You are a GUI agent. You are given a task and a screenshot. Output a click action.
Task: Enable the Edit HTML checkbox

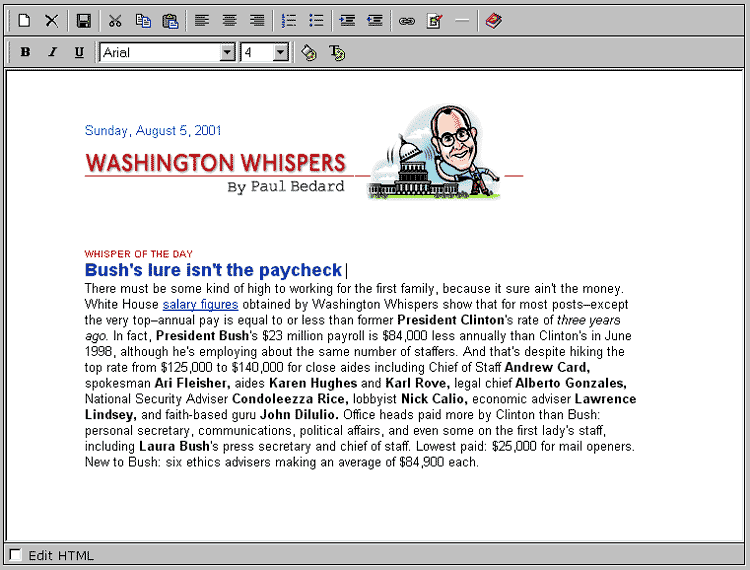tap(15, 555)
